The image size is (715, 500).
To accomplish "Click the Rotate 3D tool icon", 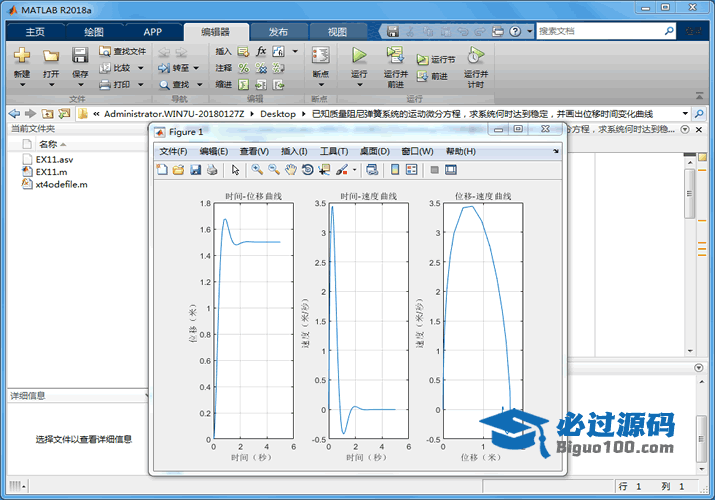I will [x=307, y=170].
